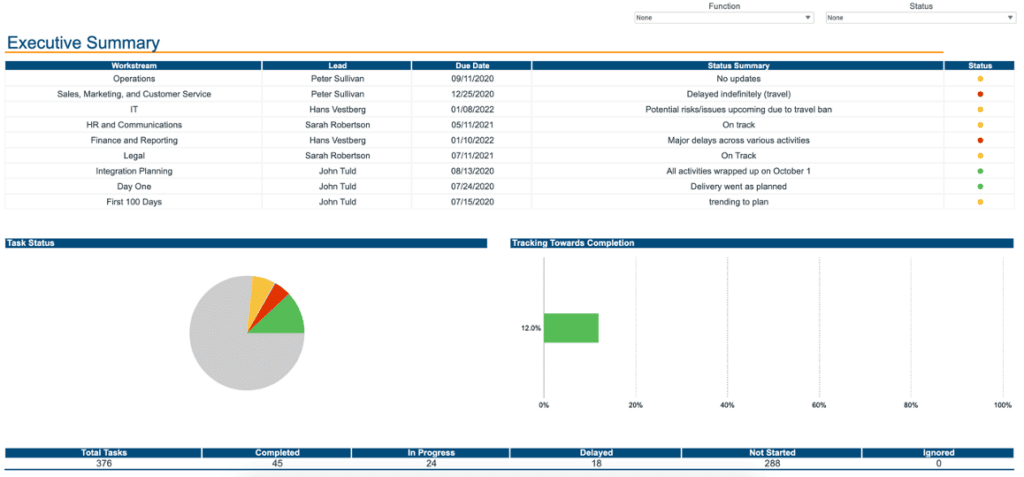Screen dimensions: 1024x477
Task: Click status dot for First 100 Days
Action: [980, 202]
